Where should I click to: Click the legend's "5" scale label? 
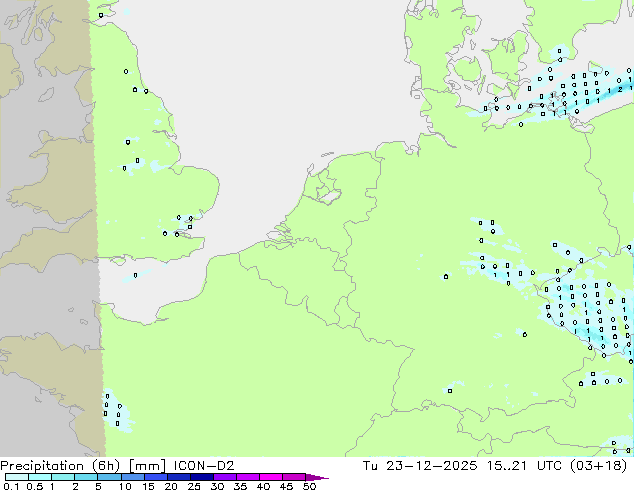click(x=98, y=486)
